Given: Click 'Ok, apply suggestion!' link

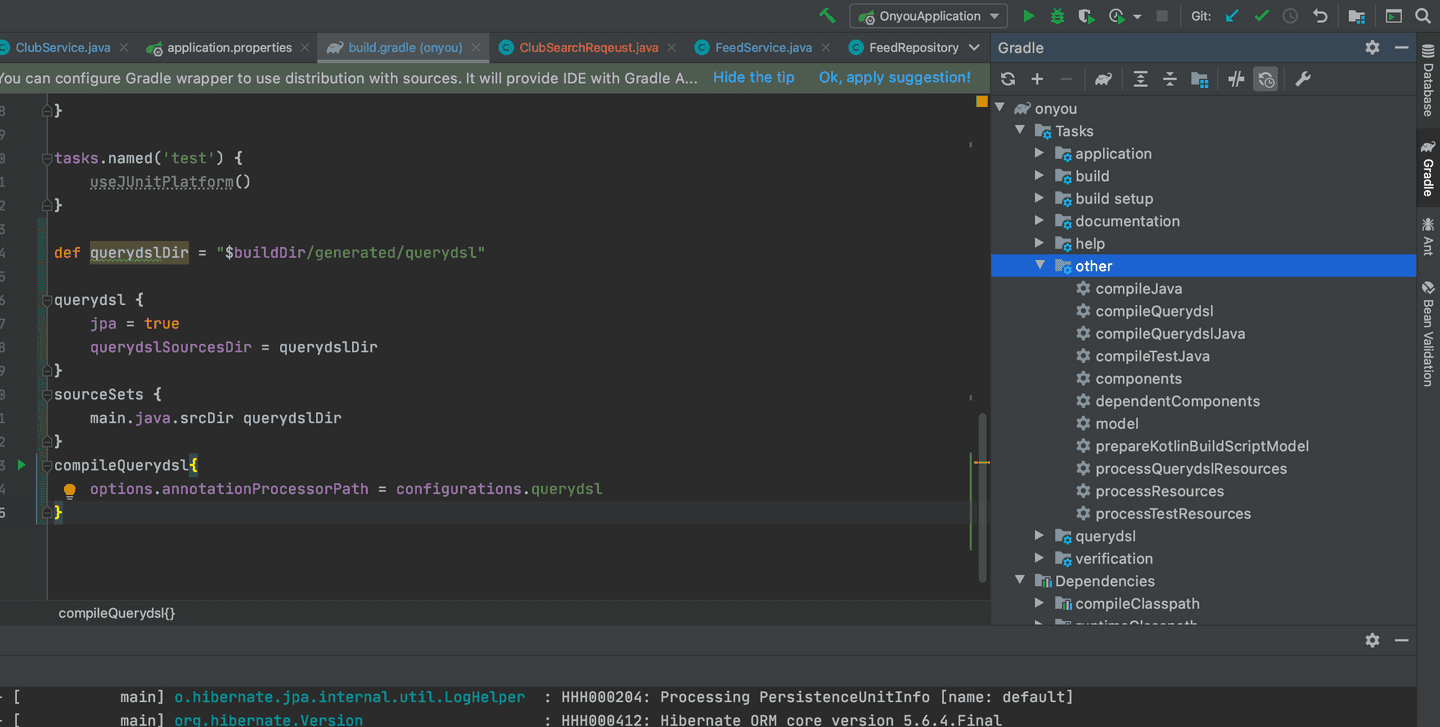Looking at the screenshot, I should tap(894, 78).
